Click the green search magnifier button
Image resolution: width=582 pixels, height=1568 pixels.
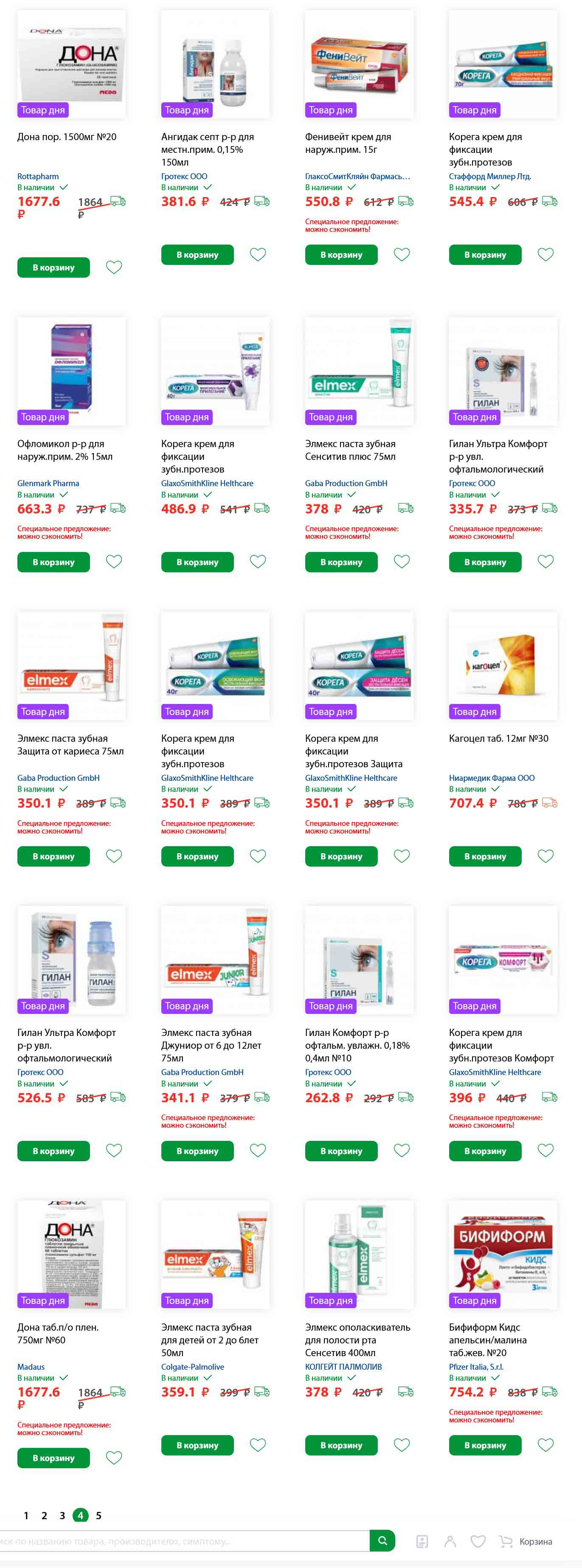pyautogui.click(x=382, y=1540)
